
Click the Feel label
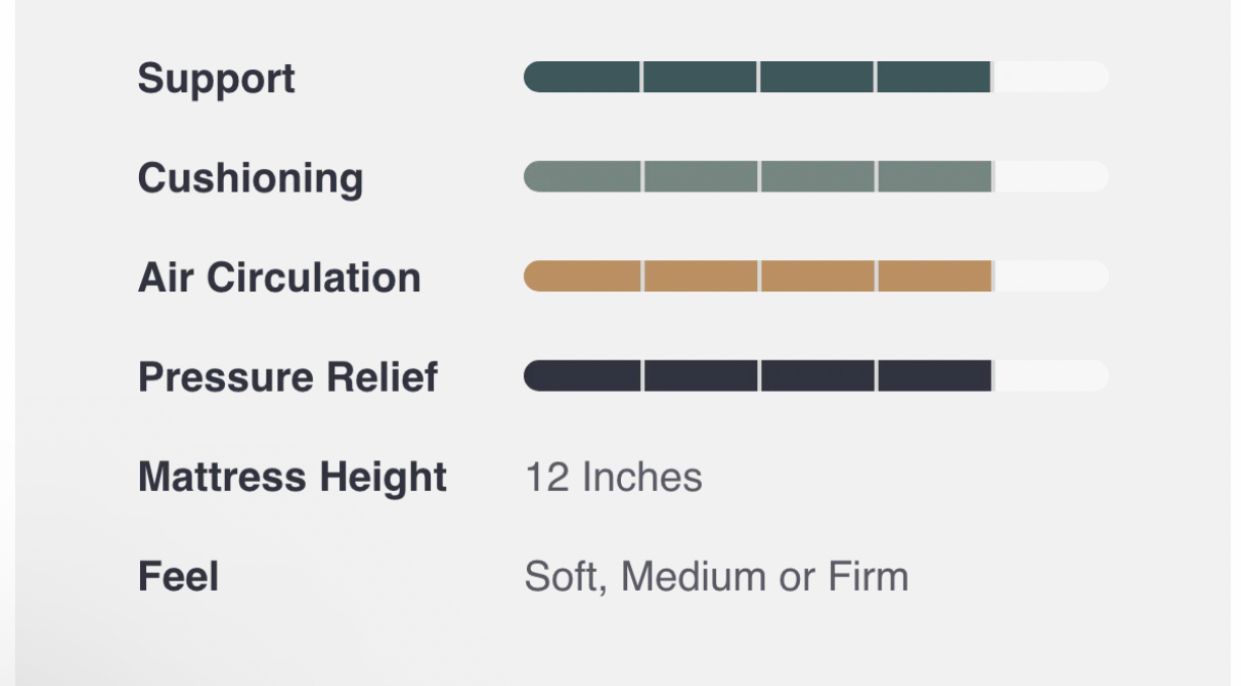click(x=178, y=577)
